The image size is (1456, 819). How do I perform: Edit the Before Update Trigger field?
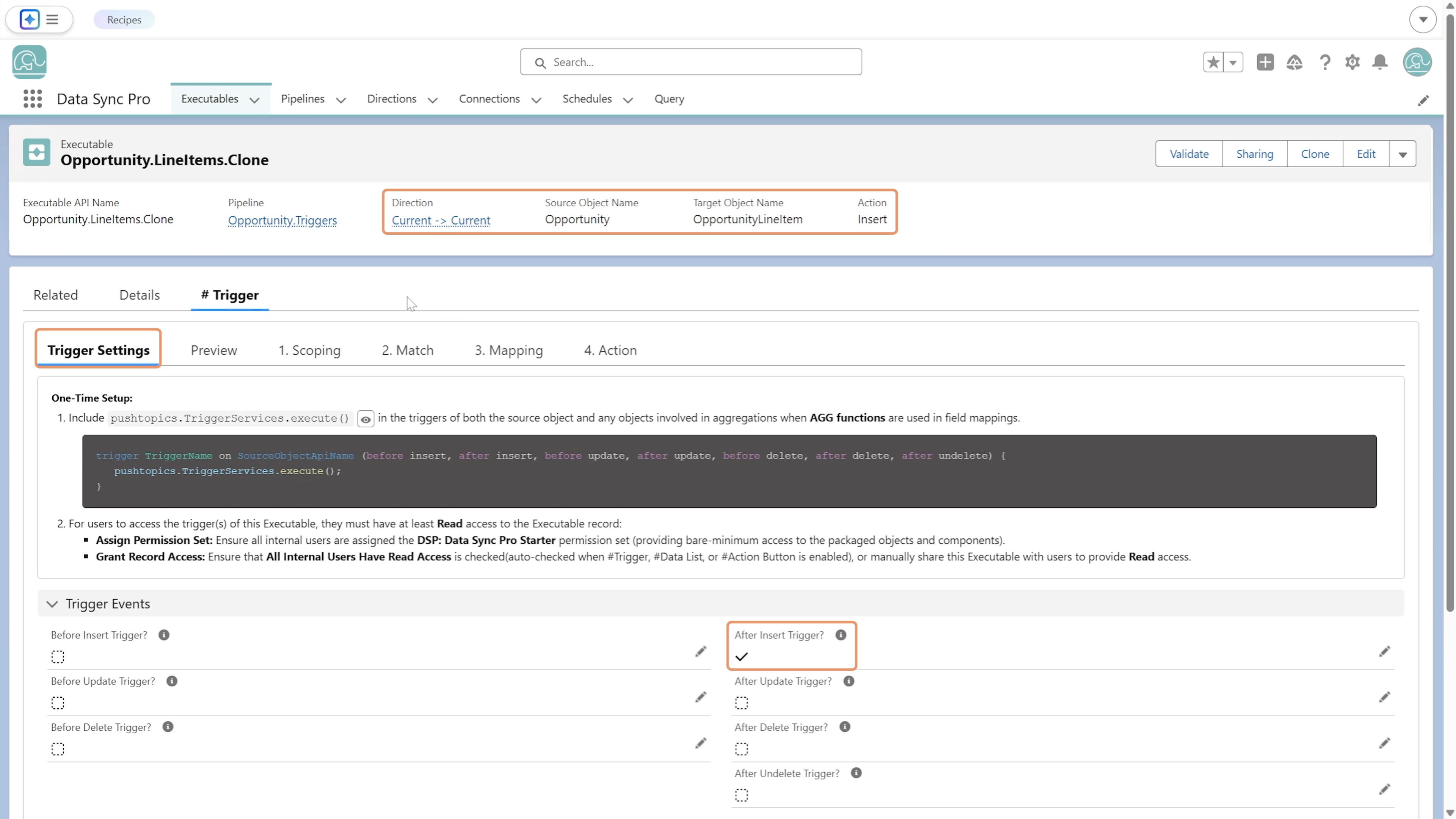701,698
